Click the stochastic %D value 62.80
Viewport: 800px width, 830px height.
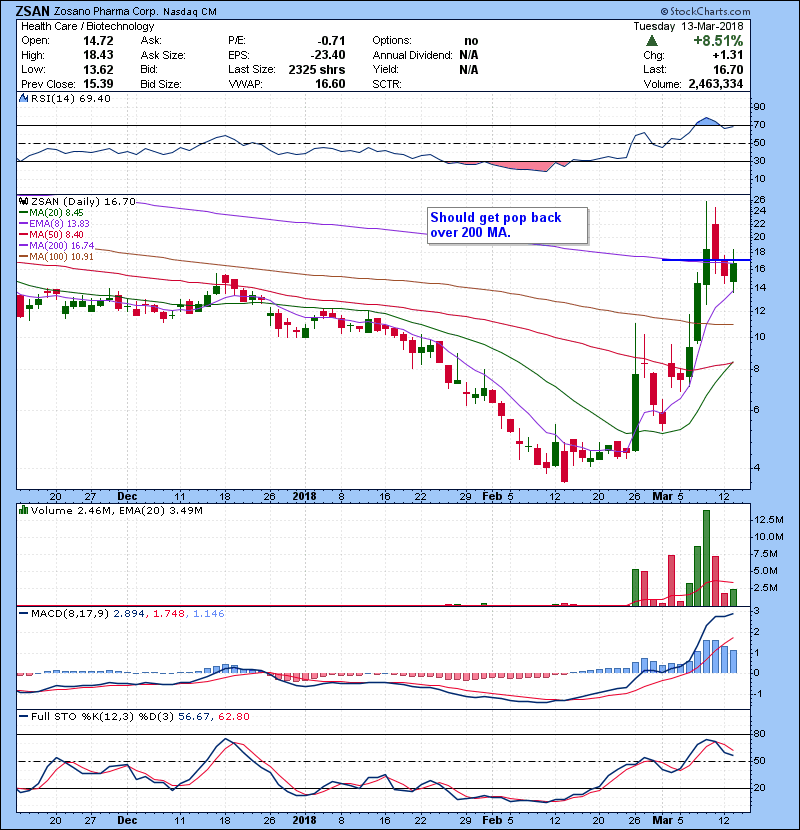click(233, 717)
